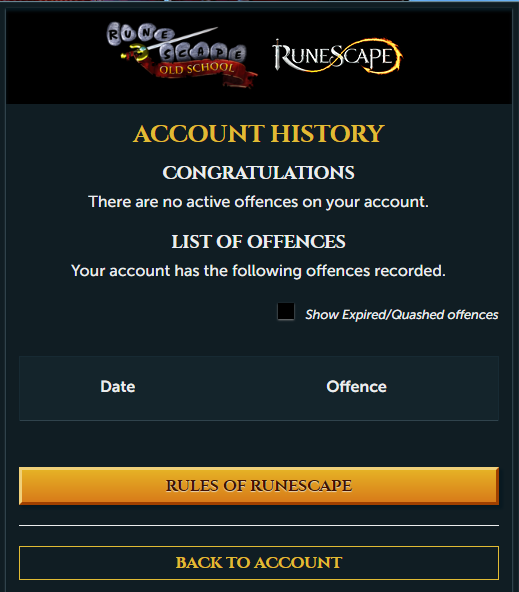The image size is (519, 592).
Task: Sort by the Offence column header
Action: tap(356, 387)
